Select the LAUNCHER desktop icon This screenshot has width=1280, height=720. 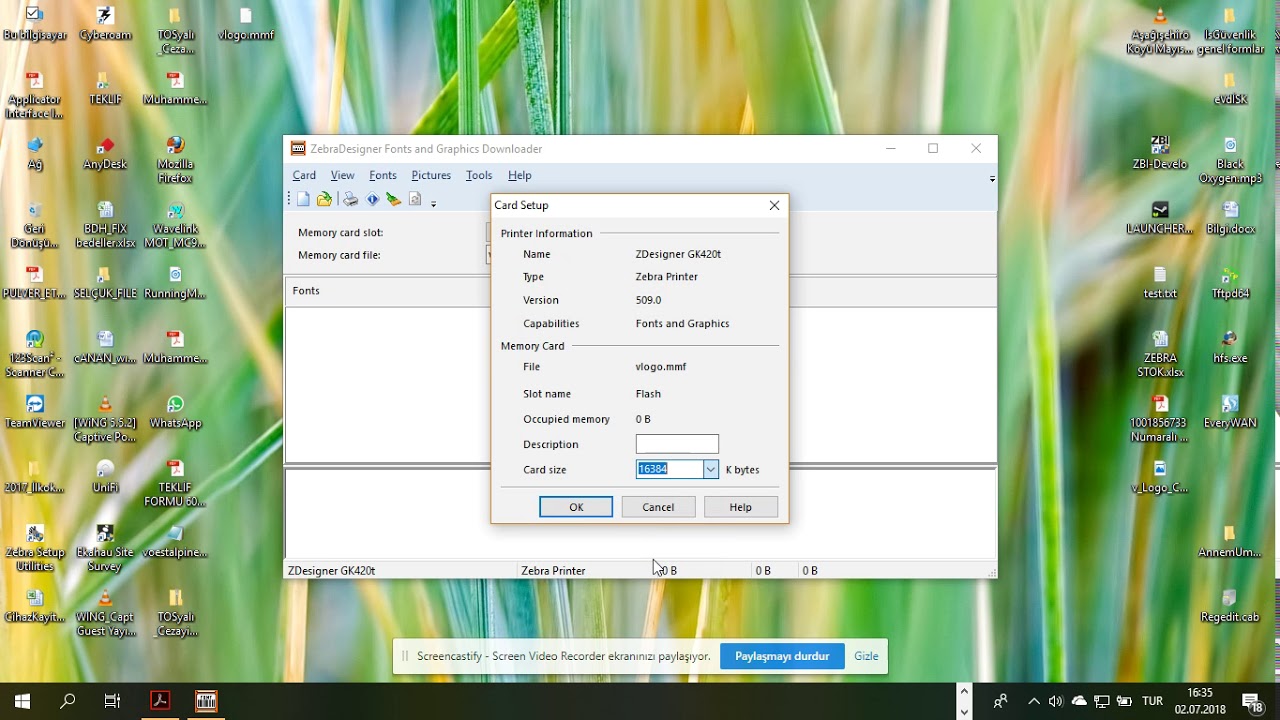tap(1160, 218)
